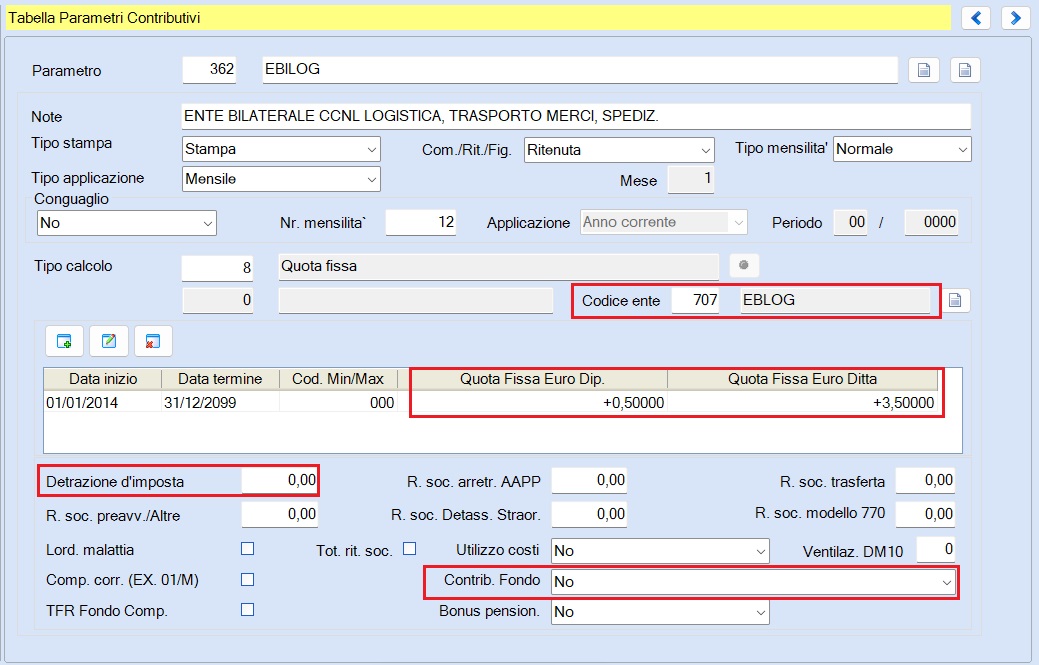The height and width of the screenshot is (665, 1039).
Task: Edit the selected quota table row
Action: tap(109, 341)
